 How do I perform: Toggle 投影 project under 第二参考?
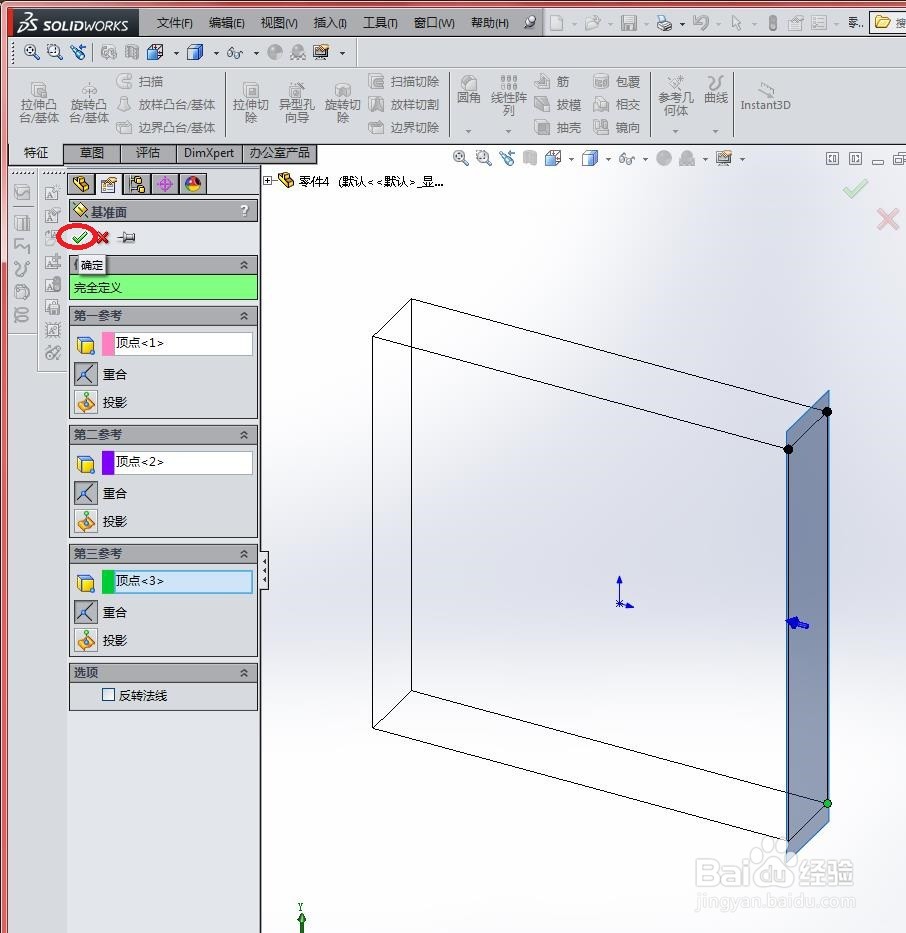click(86, 521)
